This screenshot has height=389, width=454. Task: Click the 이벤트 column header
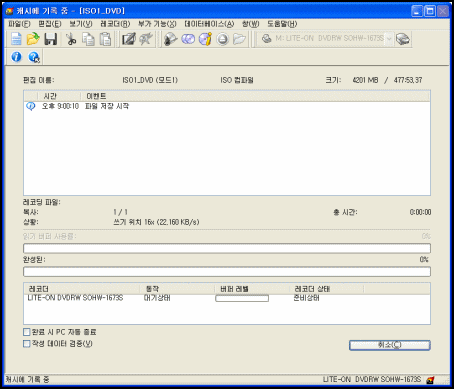point(255,96)
